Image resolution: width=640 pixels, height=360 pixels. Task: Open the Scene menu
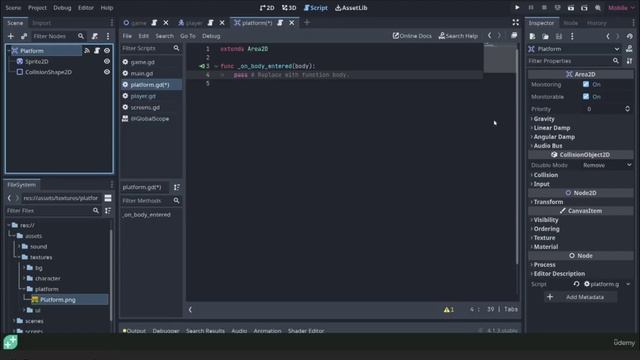tap(13, 8)
